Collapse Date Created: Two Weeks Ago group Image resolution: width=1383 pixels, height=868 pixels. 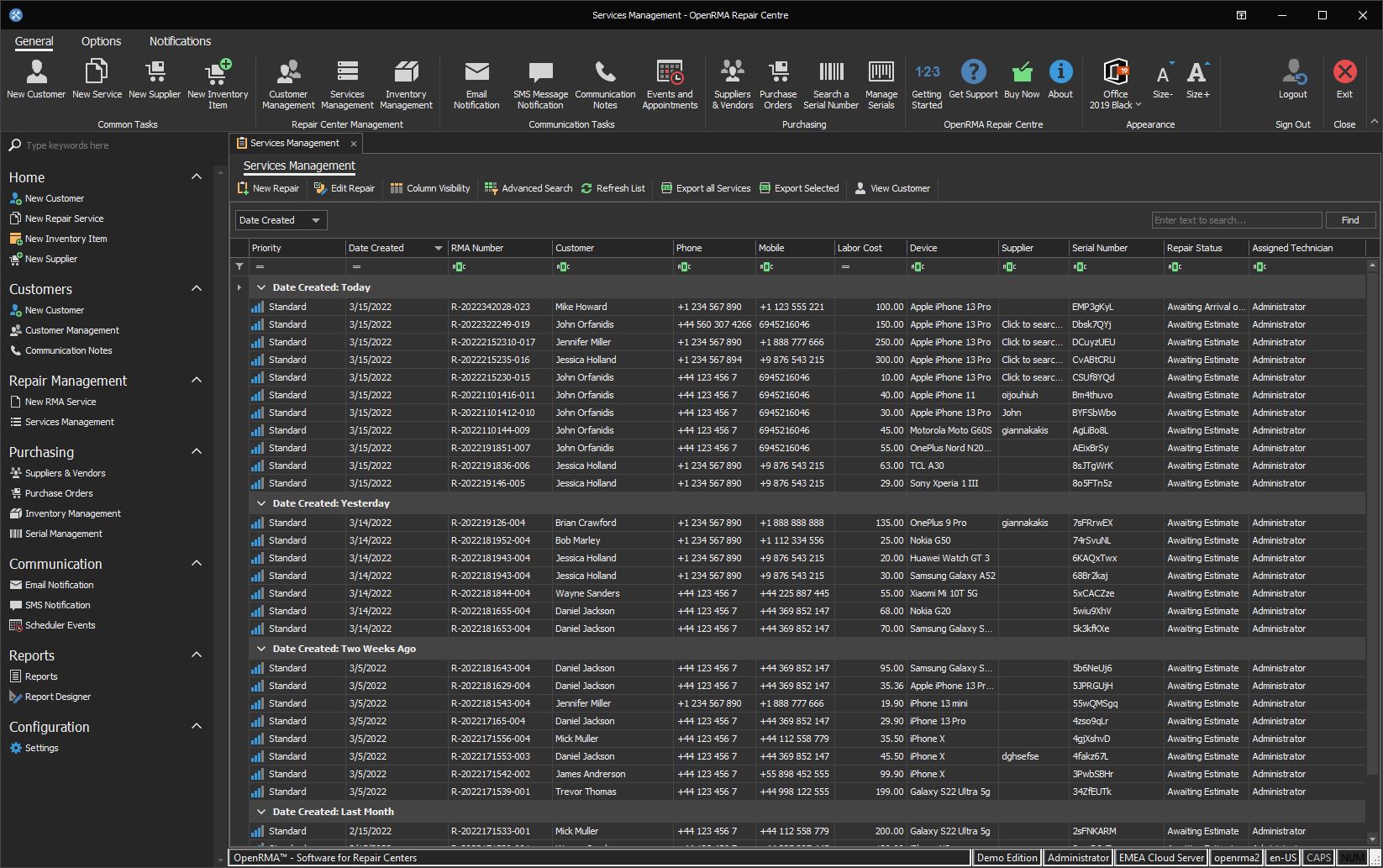pos(261,649)
